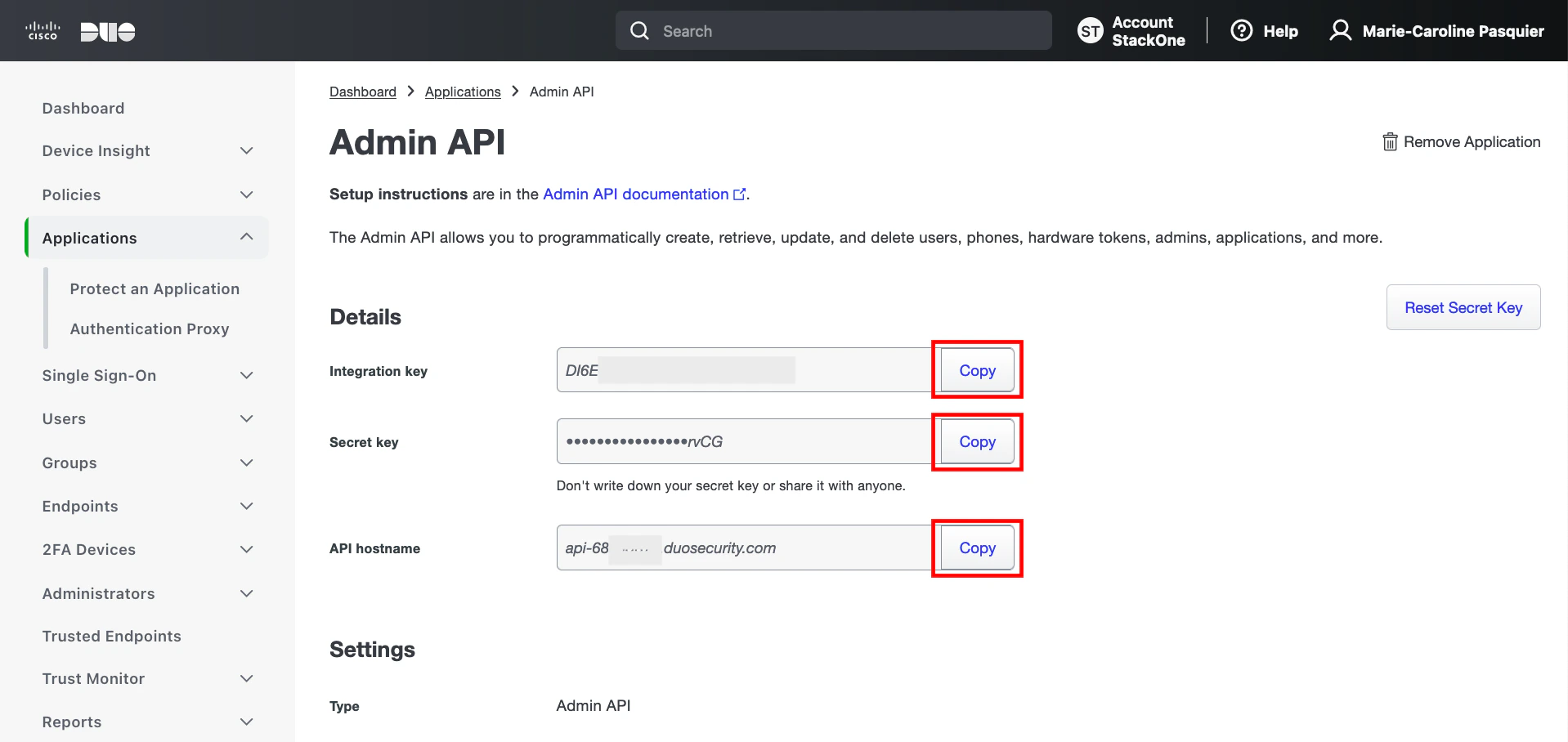Click the Reset Secret Key button
This screenshot has width=1568, height=742.
pyautogui.click(x=1463, y=307)
